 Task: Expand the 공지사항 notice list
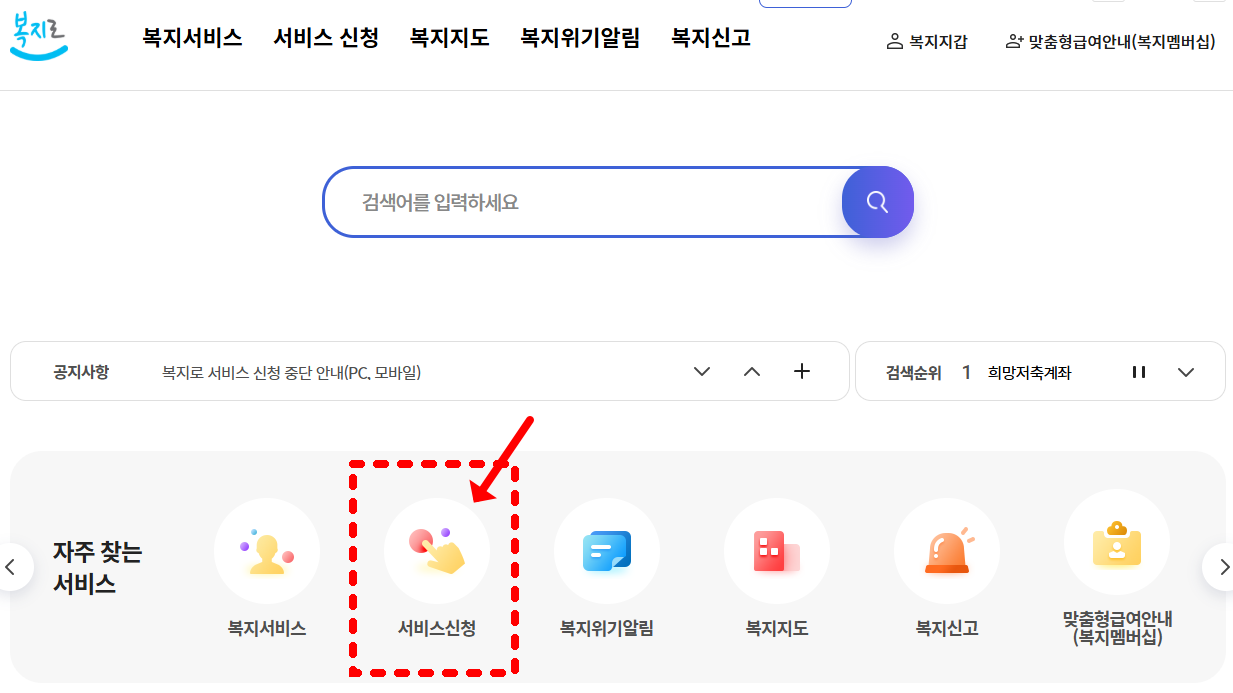701,371
